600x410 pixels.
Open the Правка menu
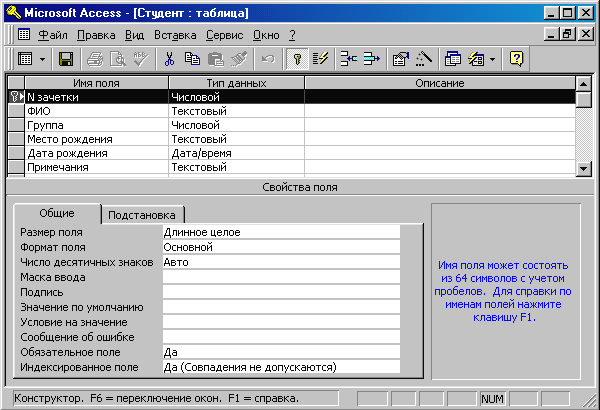[96, 35]
